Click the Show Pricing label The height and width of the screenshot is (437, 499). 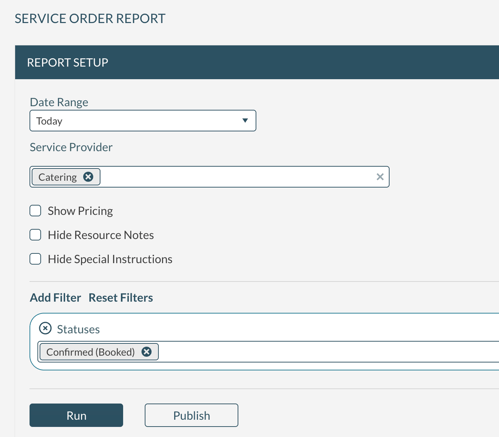coord(80,211)
